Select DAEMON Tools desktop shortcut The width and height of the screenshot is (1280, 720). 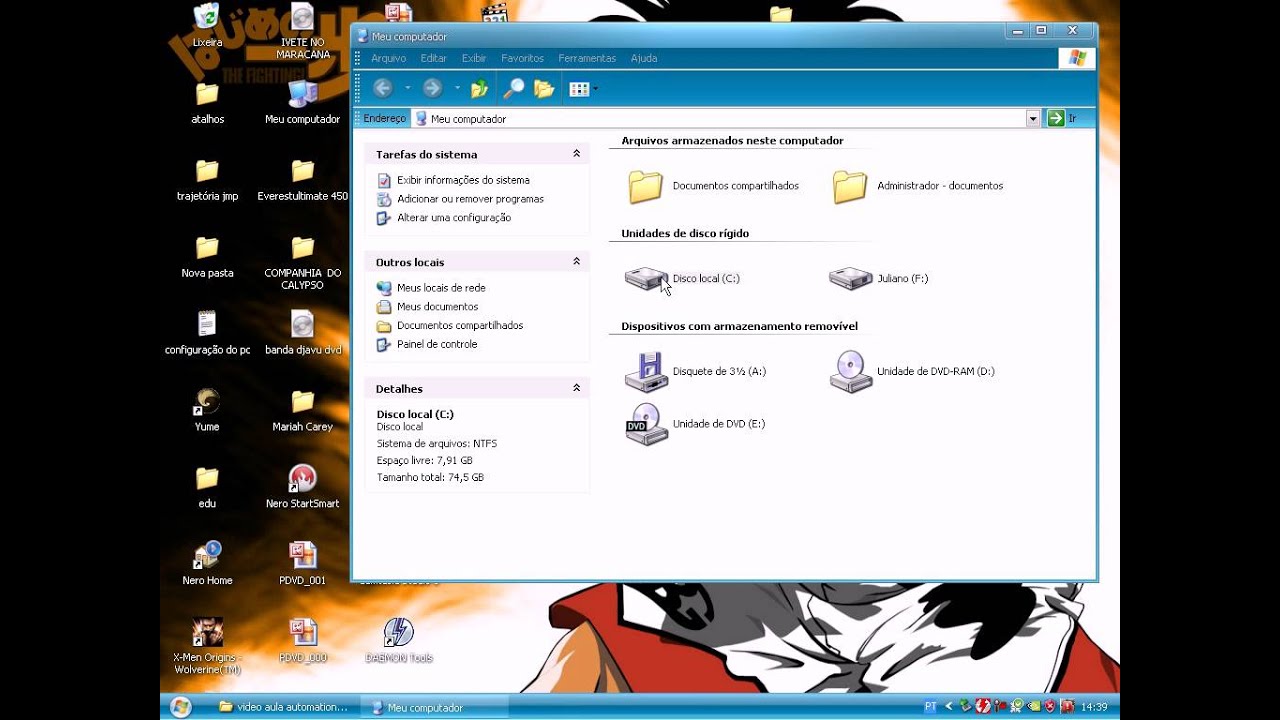click(399, 641)
